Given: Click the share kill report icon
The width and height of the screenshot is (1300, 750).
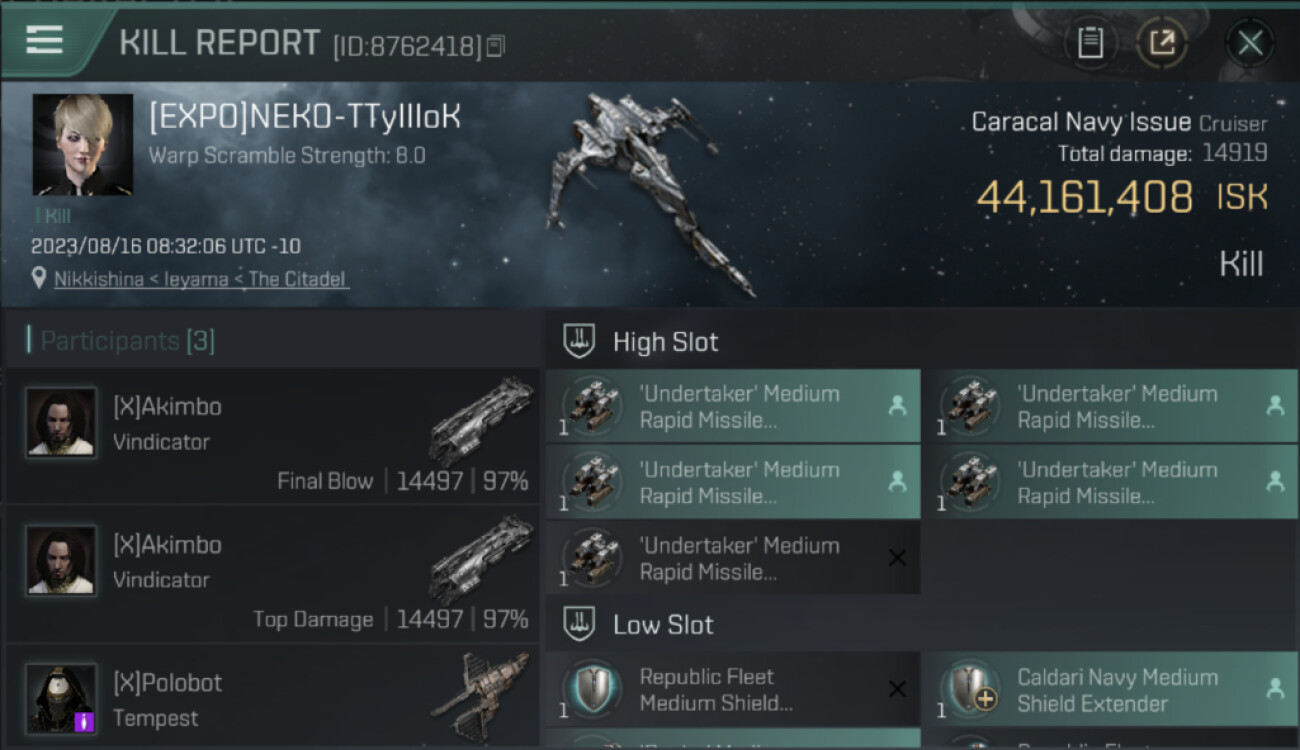Looking at the screenshot, I should 1161,43.
